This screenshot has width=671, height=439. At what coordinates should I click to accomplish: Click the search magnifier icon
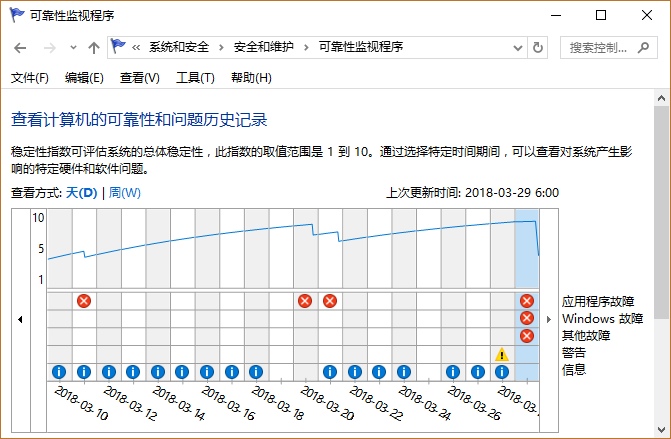point(643,47)
